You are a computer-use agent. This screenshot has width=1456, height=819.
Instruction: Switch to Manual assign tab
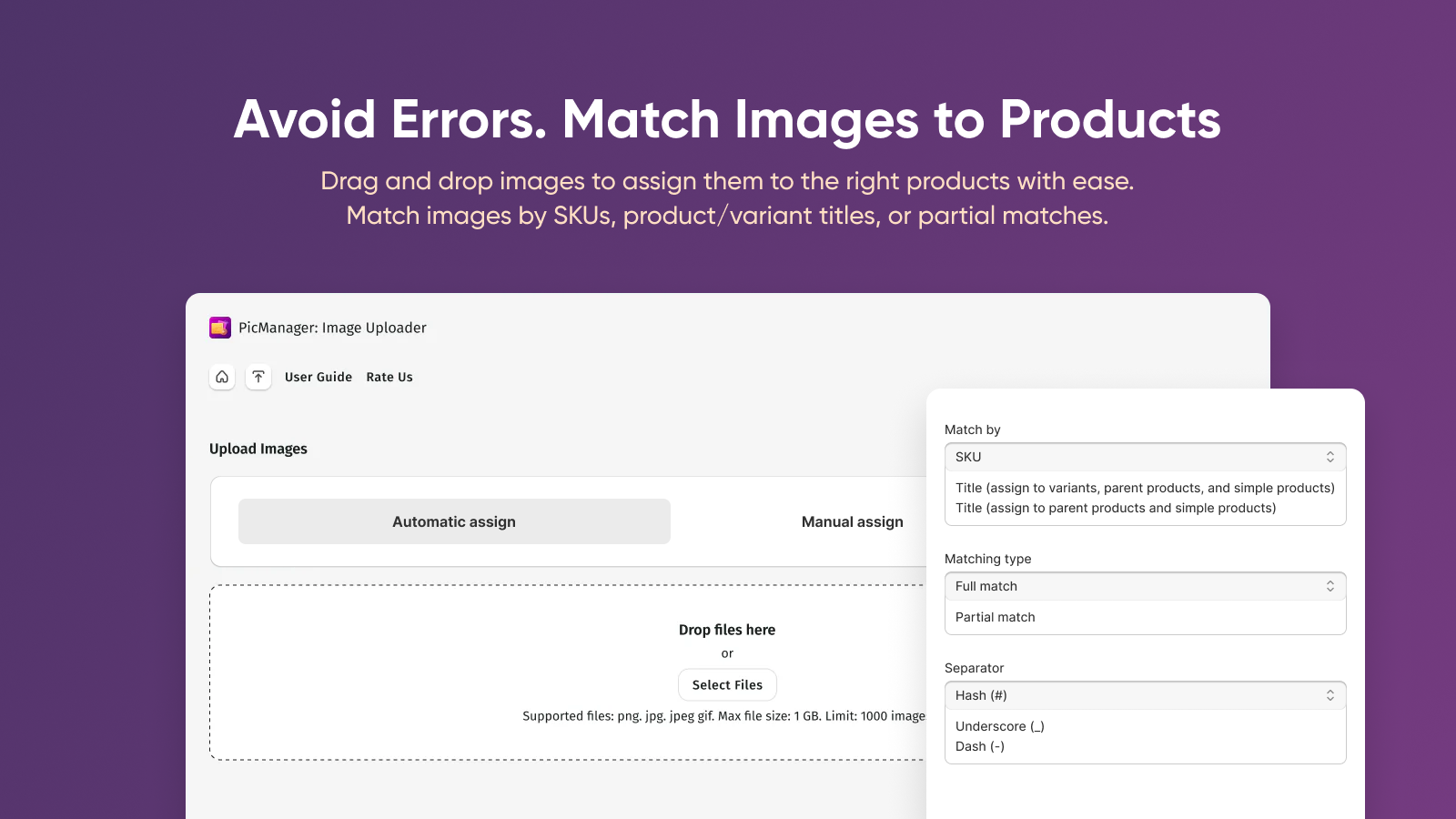(x=852, y=521)
